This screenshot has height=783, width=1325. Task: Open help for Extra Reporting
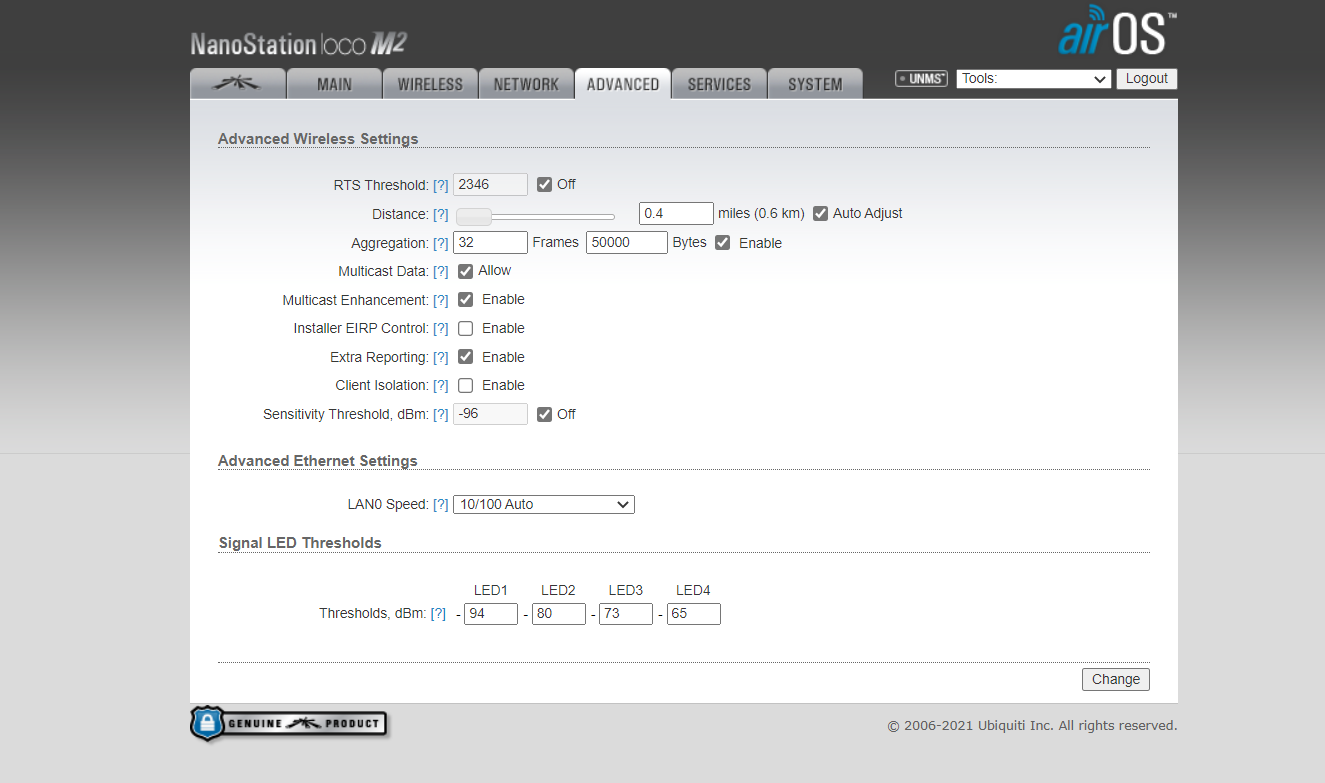(x=441, y=357)
